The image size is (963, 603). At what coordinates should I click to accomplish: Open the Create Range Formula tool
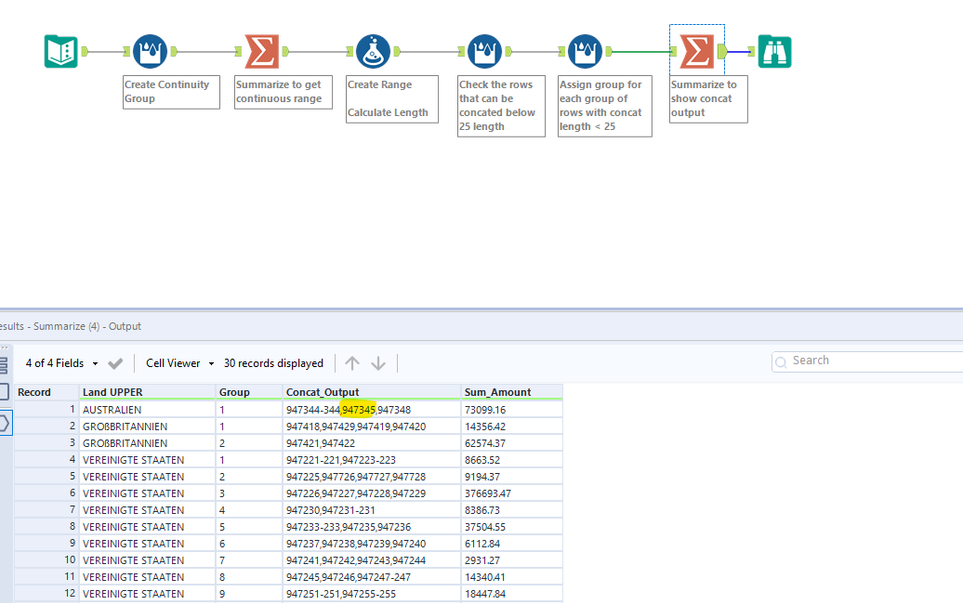point(373,51)
